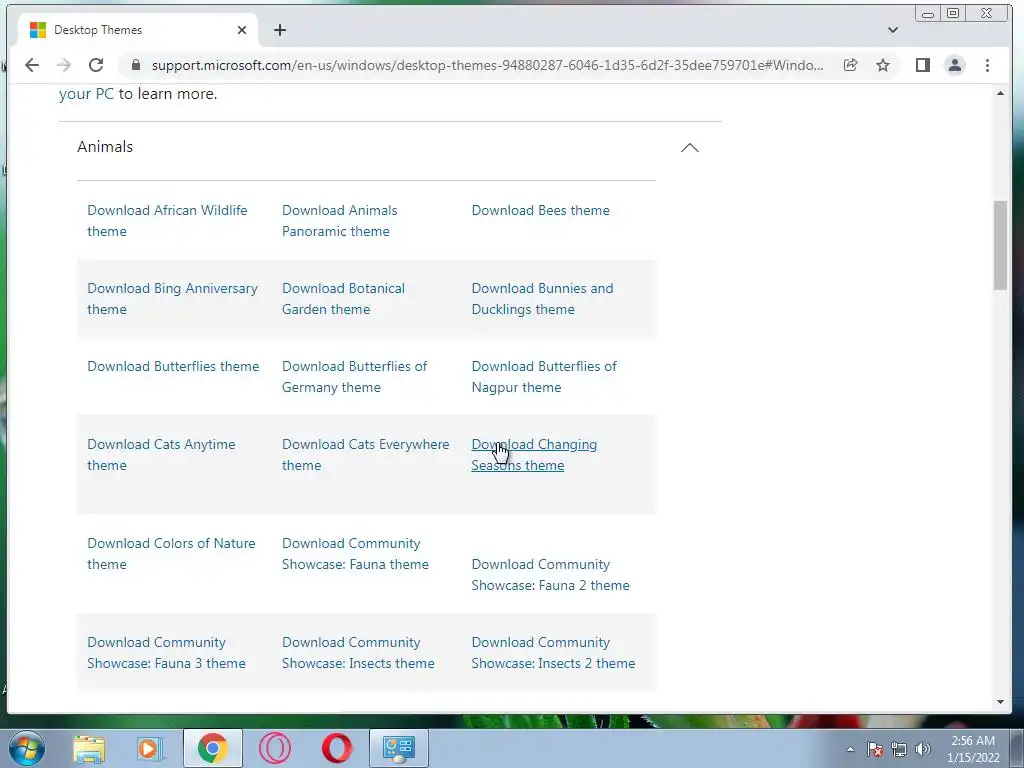Open the network status tray icon
This screenshot has height=768, width=1024.
[899, 749]
